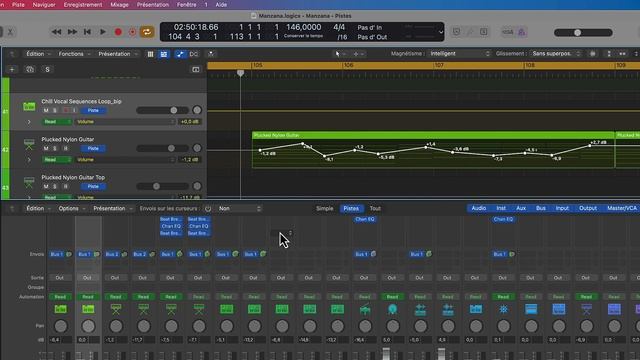The height and width of the screenshot is (360, 640).
Task: Open the mixer Options menu
Action: point(71,209)
